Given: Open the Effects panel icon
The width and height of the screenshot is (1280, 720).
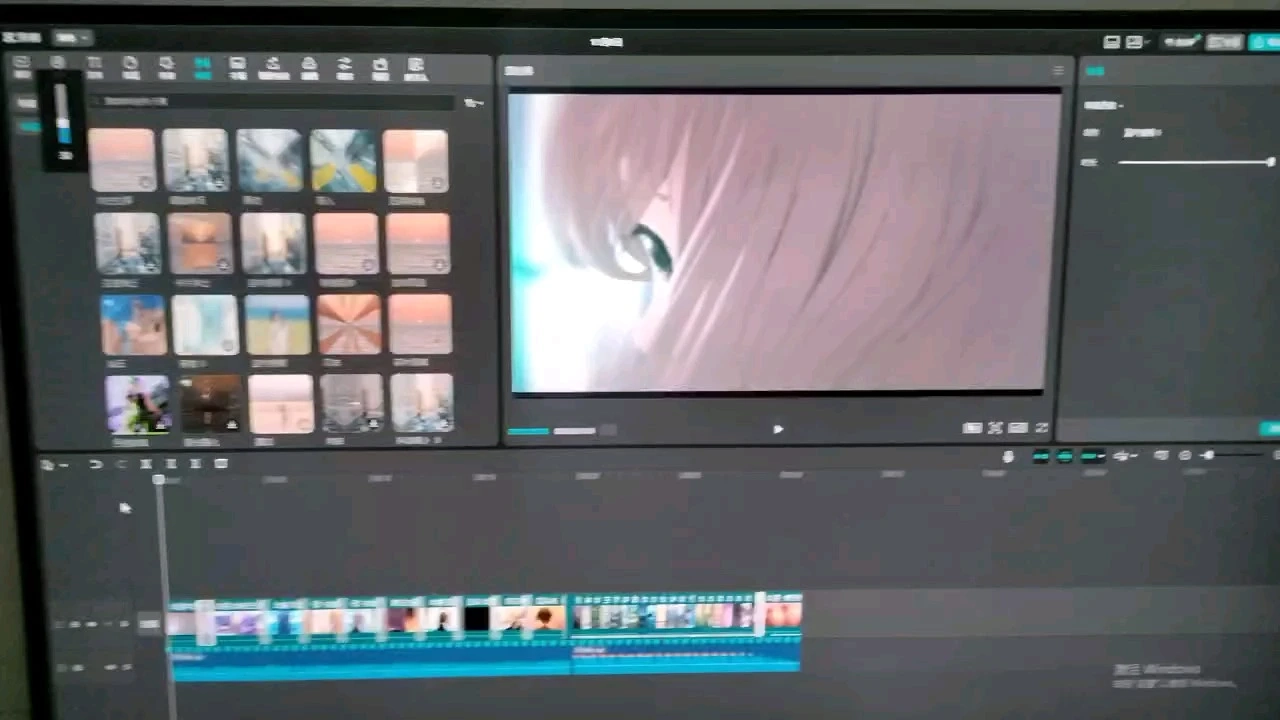Looking at the screenshot, I should click(166, 67).
